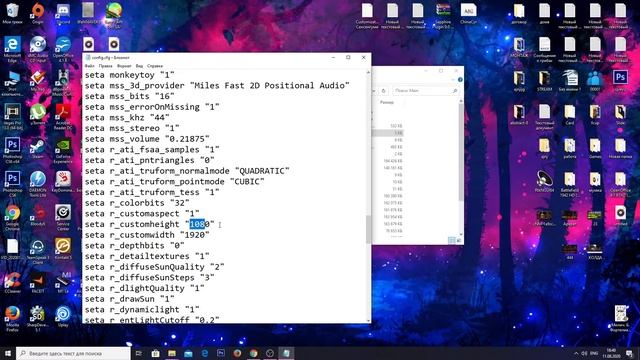Click the line seta r_colorbits "32"

coord(137,203)
